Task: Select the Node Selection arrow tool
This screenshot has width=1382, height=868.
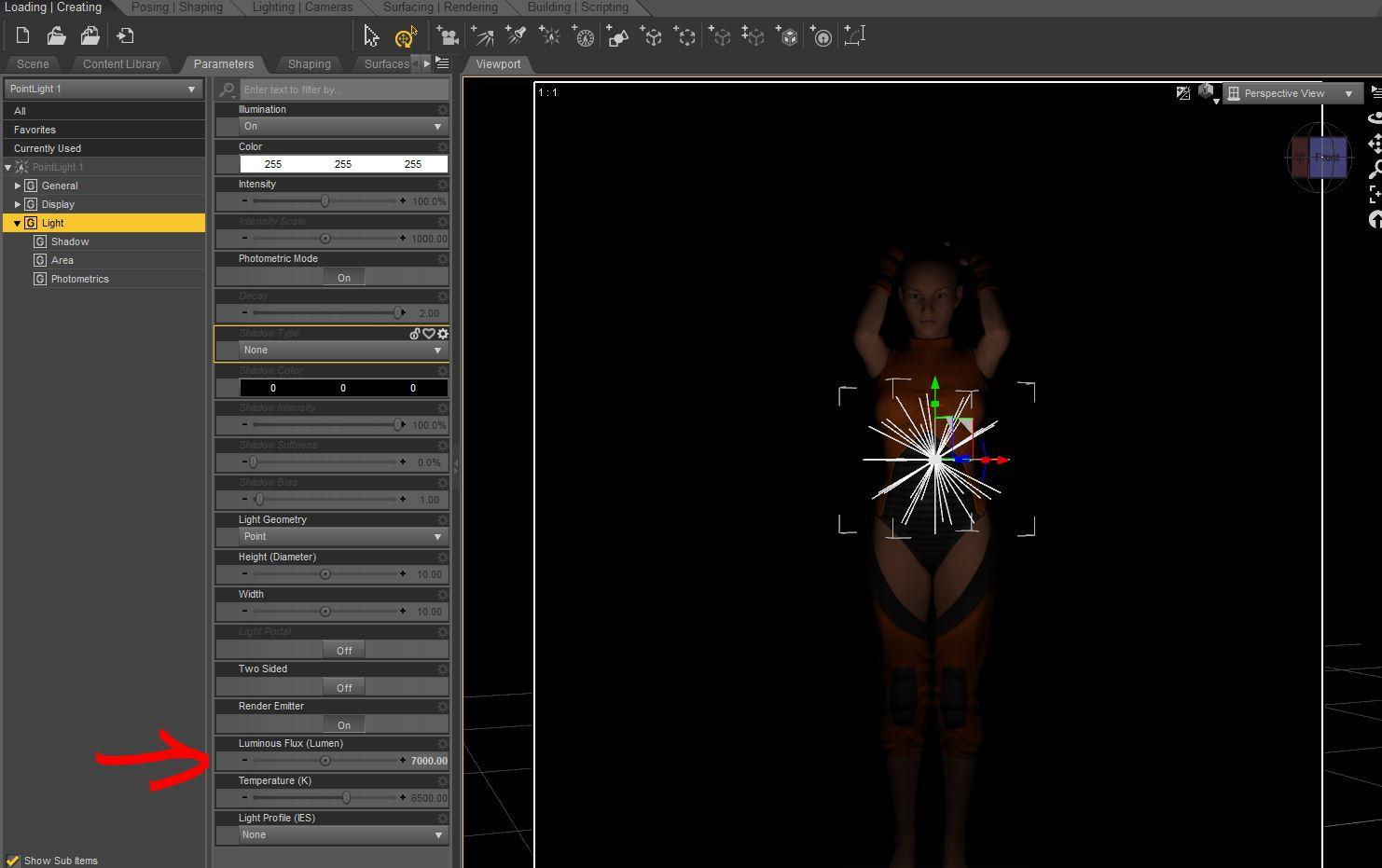Action: [x=371, y=36]
